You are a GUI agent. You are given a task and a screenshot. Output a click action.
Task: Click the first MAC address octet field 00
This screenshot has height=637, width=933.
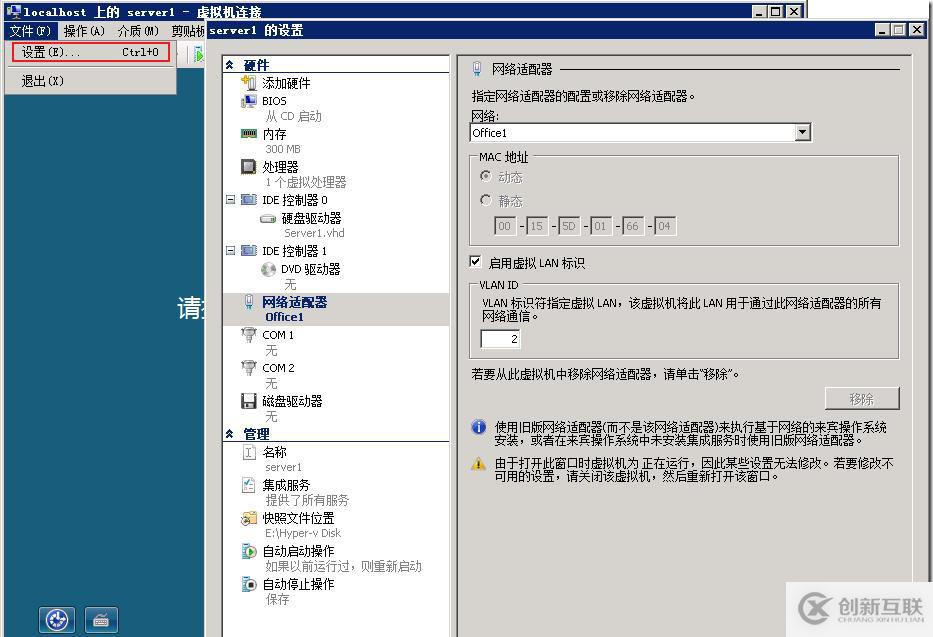tap(505, 226)
